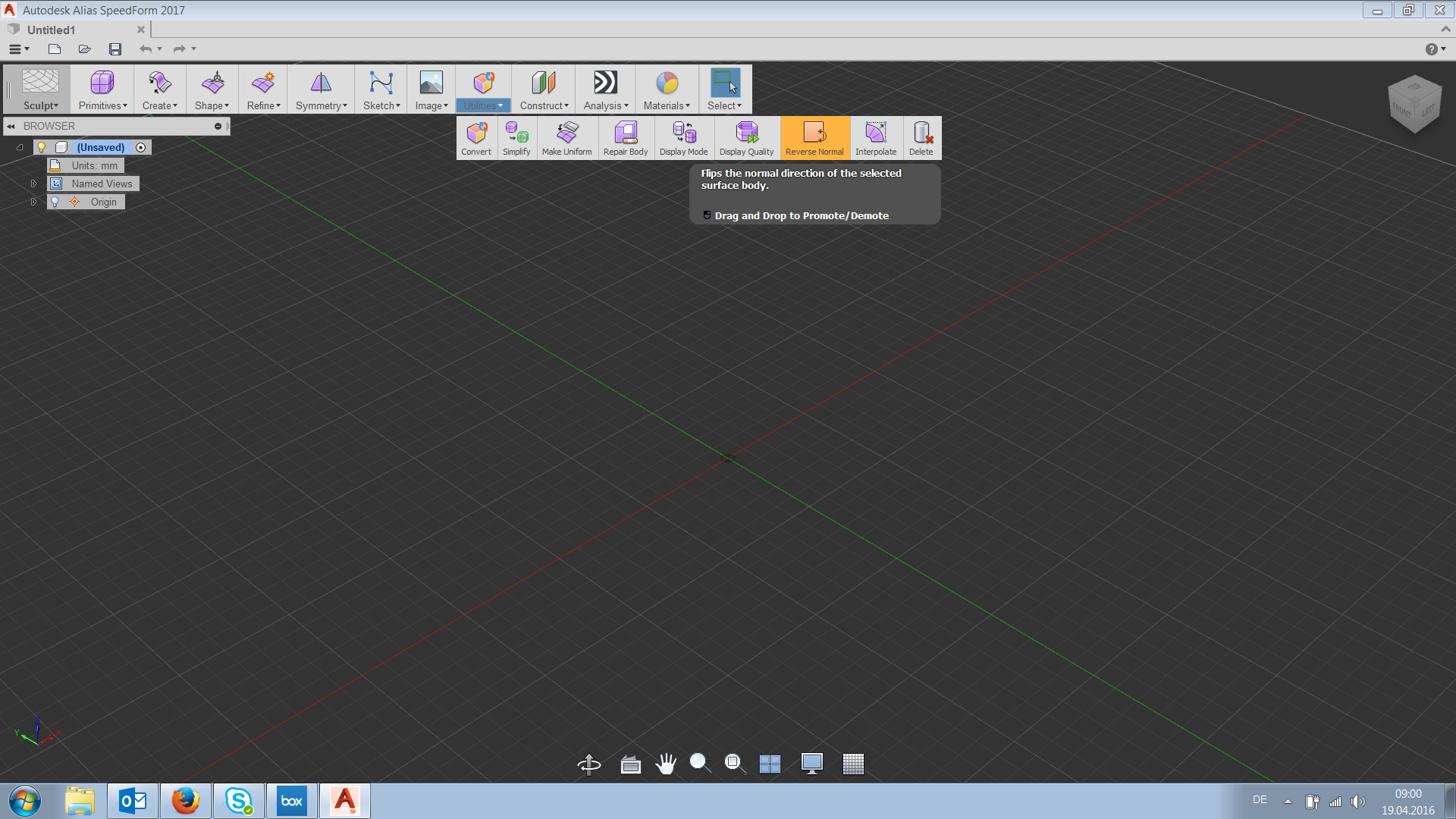This screenshot has width=1456, height=819.
Task: Click the Interpolate tool
Action: (876, 137)
